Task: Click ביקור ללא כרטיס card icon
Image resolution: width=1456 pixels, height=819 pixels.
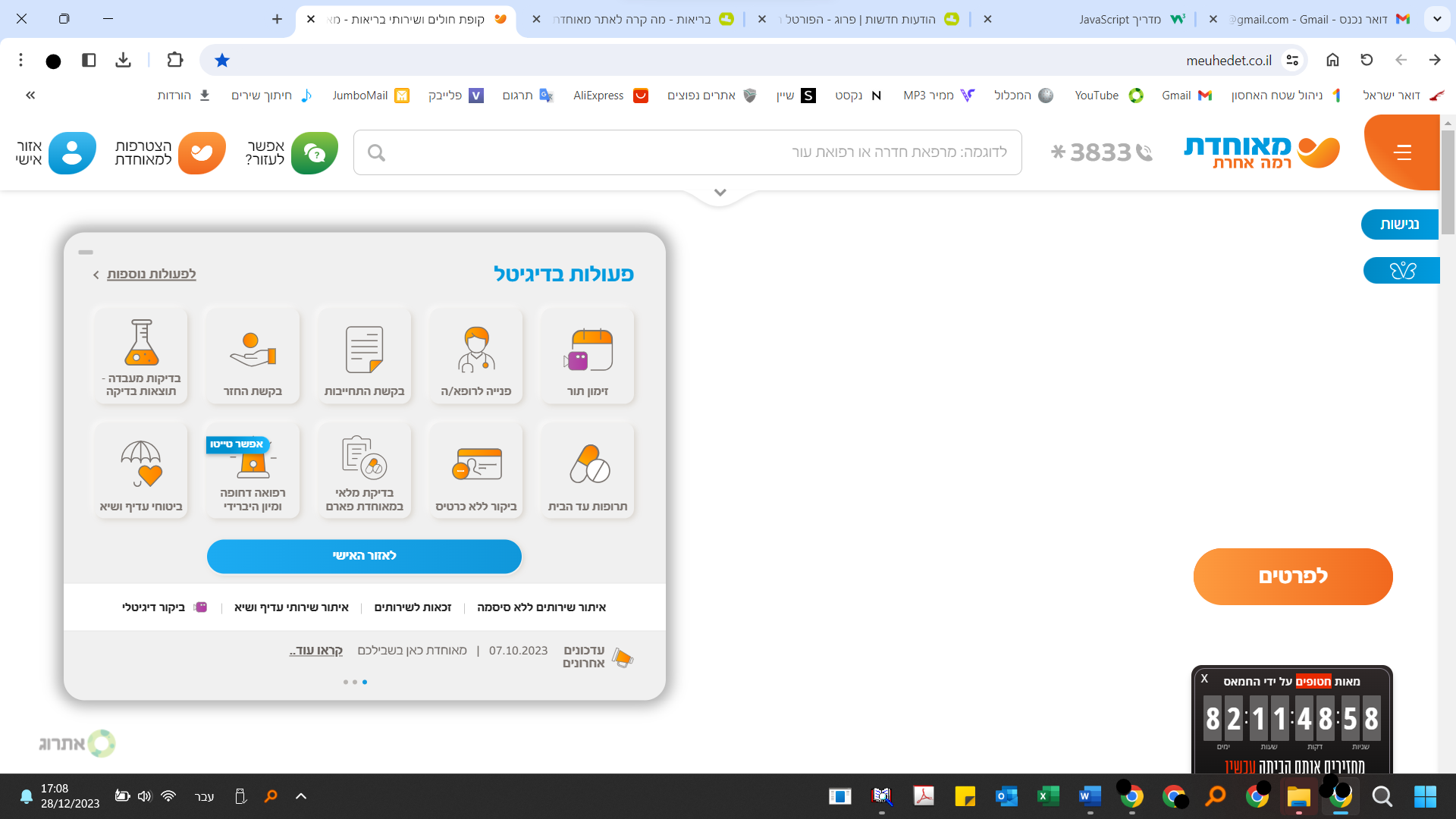Action: [x=476, y=464]
